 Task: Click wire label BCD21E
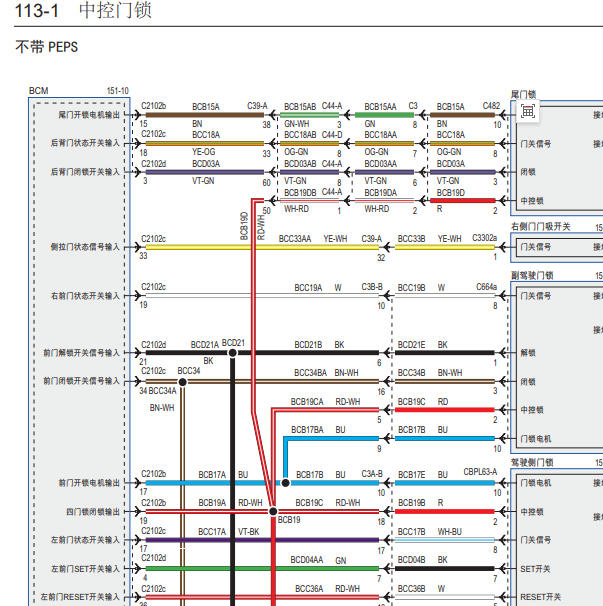pyautogui.click(x=411, y=345)
